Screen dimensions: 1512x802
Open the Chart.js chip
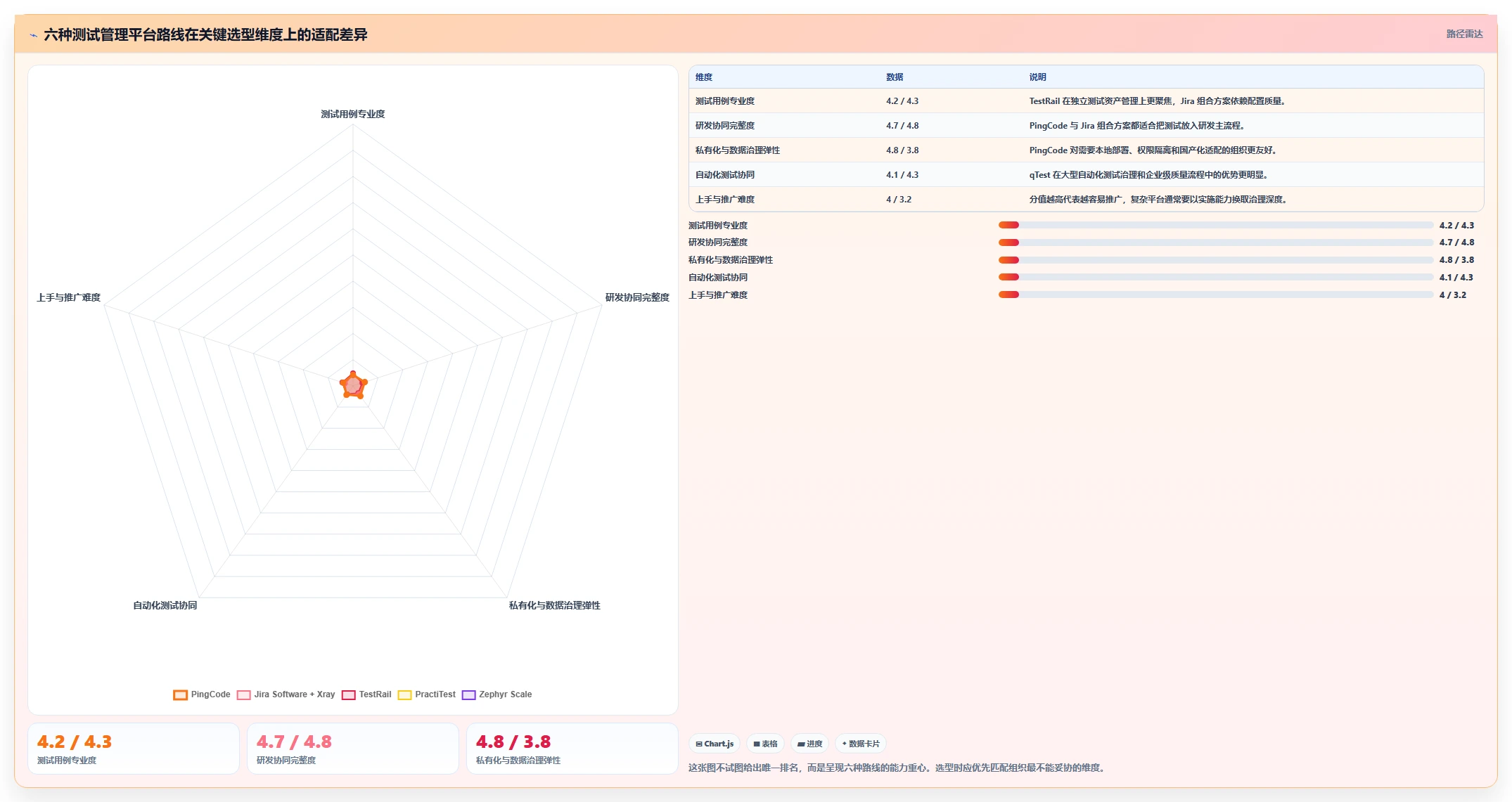[715, 744]
